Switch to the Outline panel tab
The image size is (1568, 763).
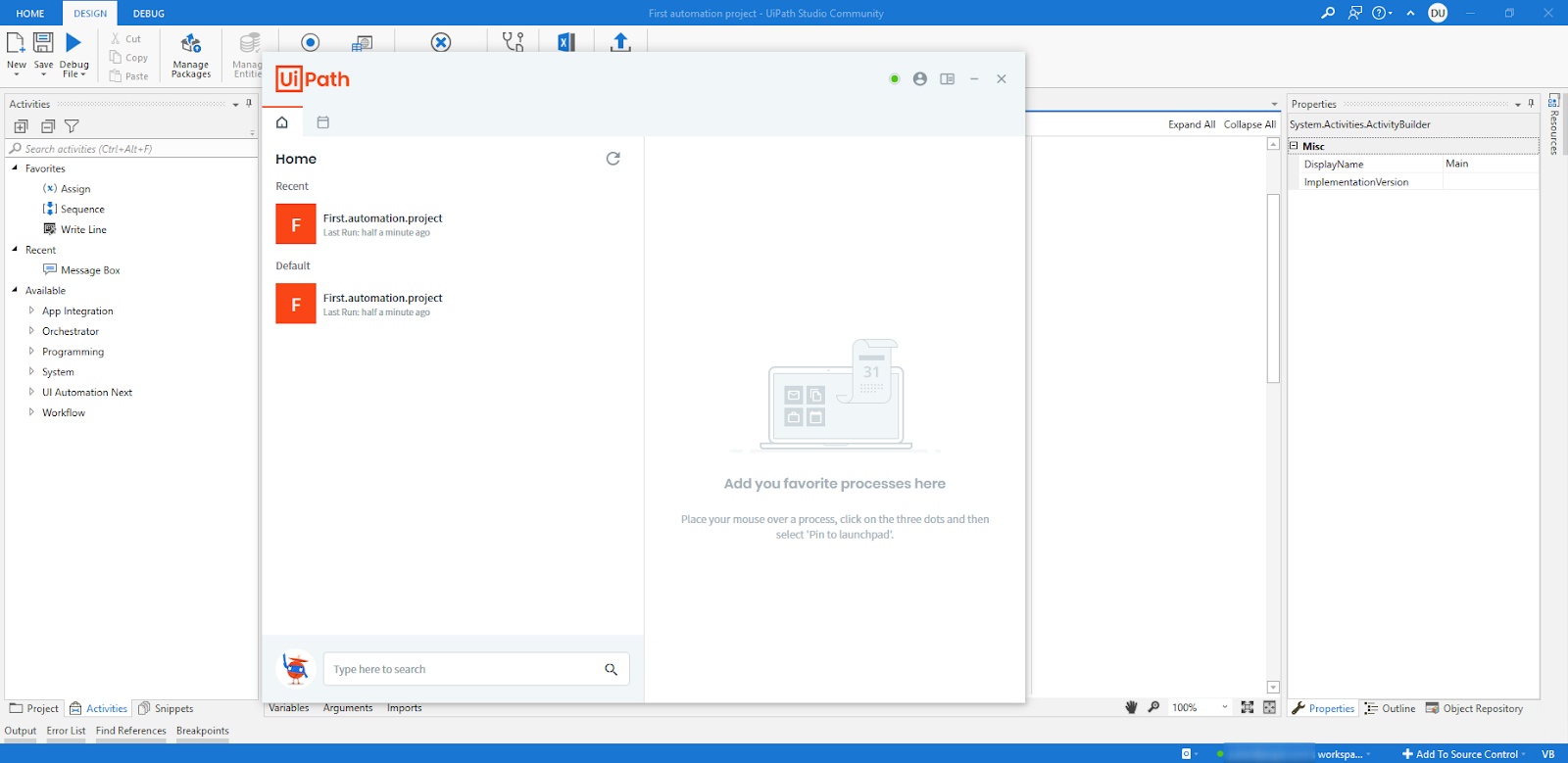coord(1391,708)
